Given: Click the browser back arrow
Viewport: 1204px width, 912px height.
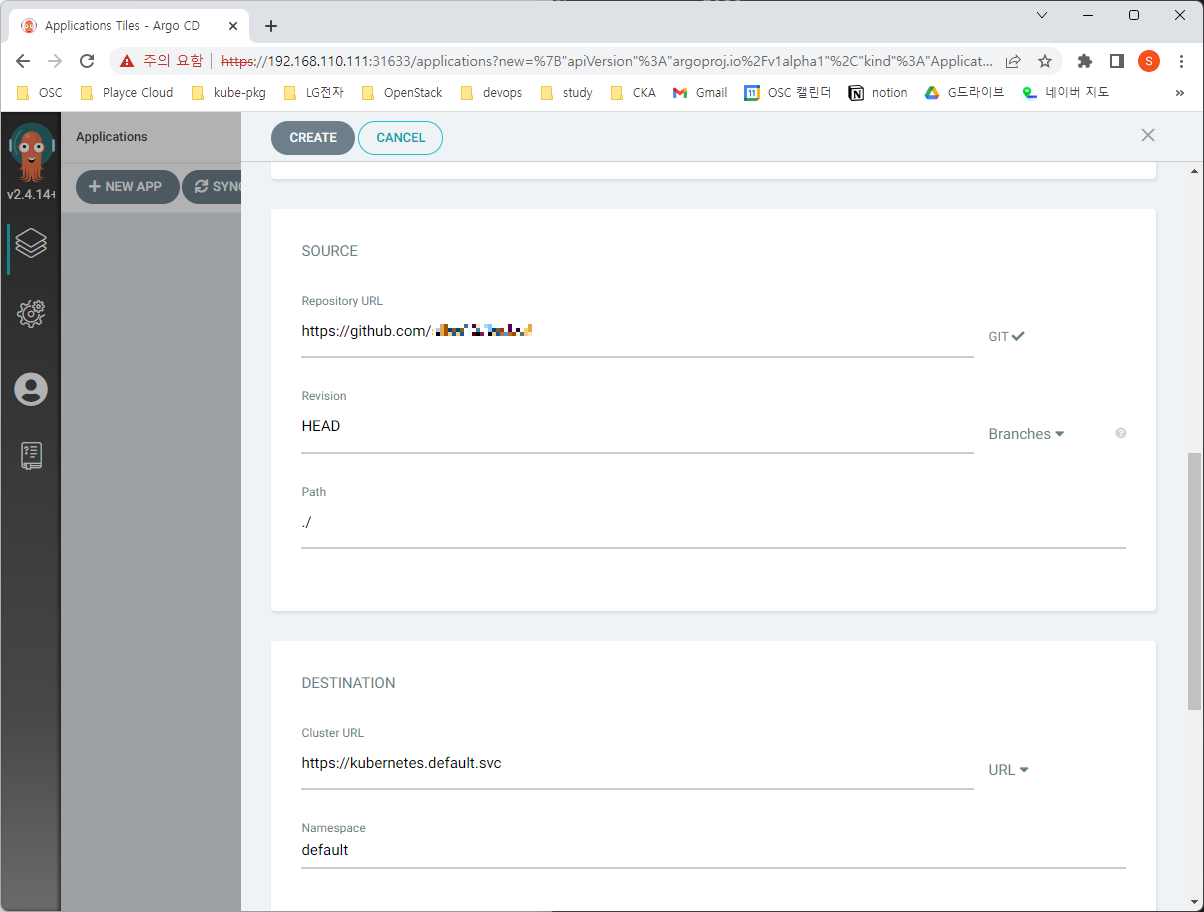Looking at the screenshot, I should point(23,61).
